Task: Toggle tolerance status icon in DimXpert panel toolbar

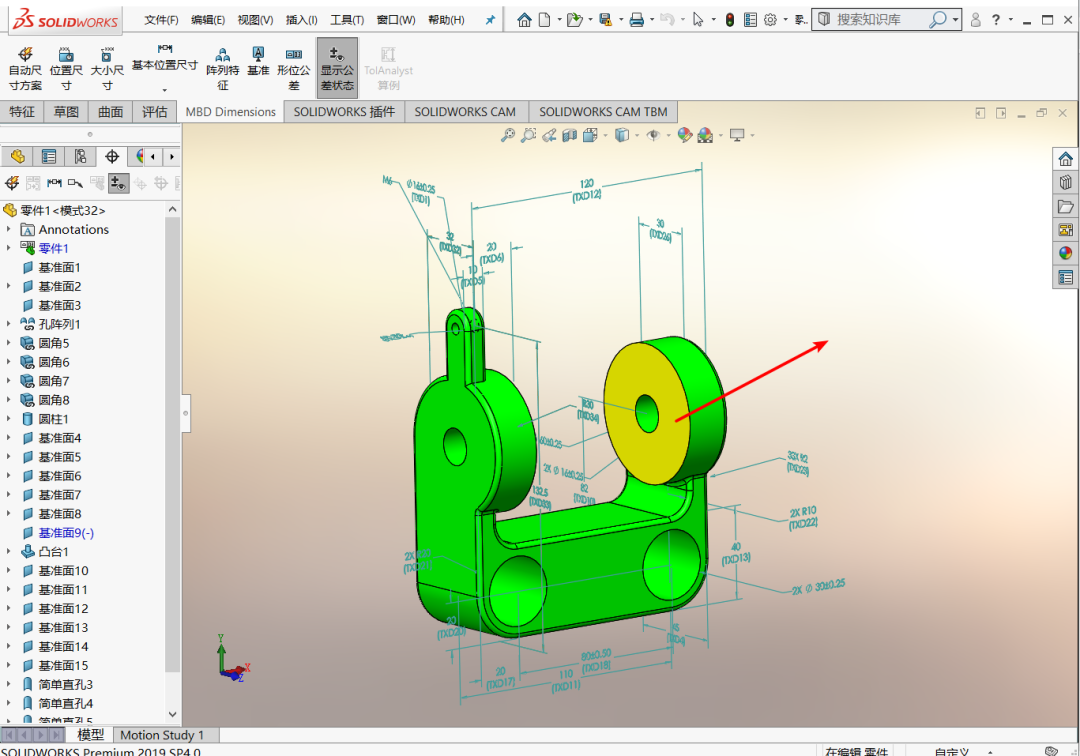Action: tap(118, 183)
